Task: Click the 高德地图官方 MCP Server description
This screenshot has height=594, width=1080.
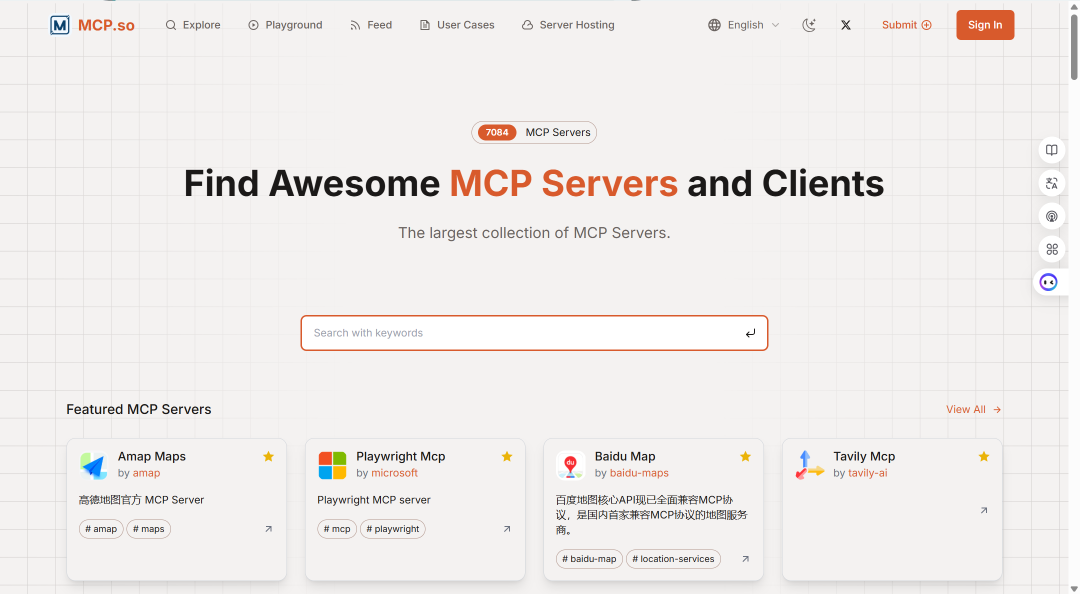Action: (141, 500)
